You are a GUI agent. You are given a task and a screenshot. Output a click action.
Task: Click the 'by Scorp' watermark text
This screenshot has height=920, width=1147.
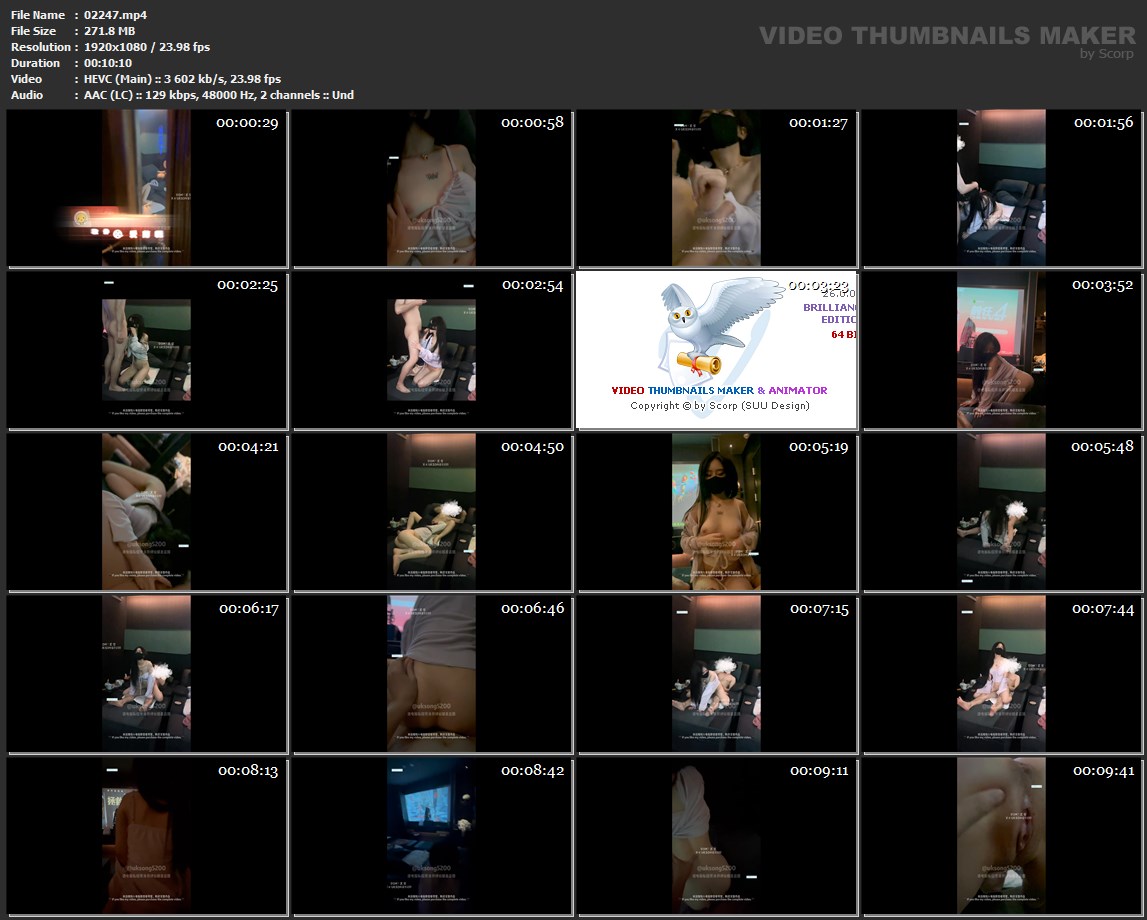[x=1106, y=54]
